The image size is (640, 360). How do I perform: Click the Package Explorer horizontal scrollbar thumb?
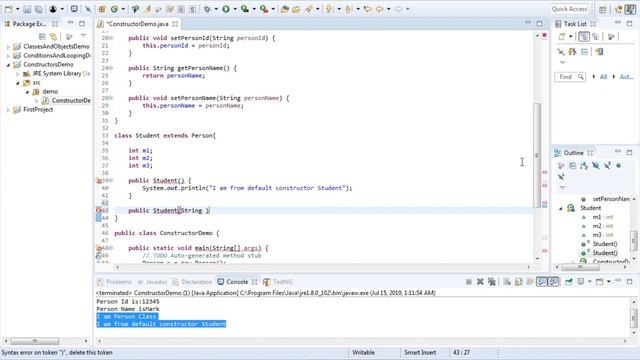point(35,341)
